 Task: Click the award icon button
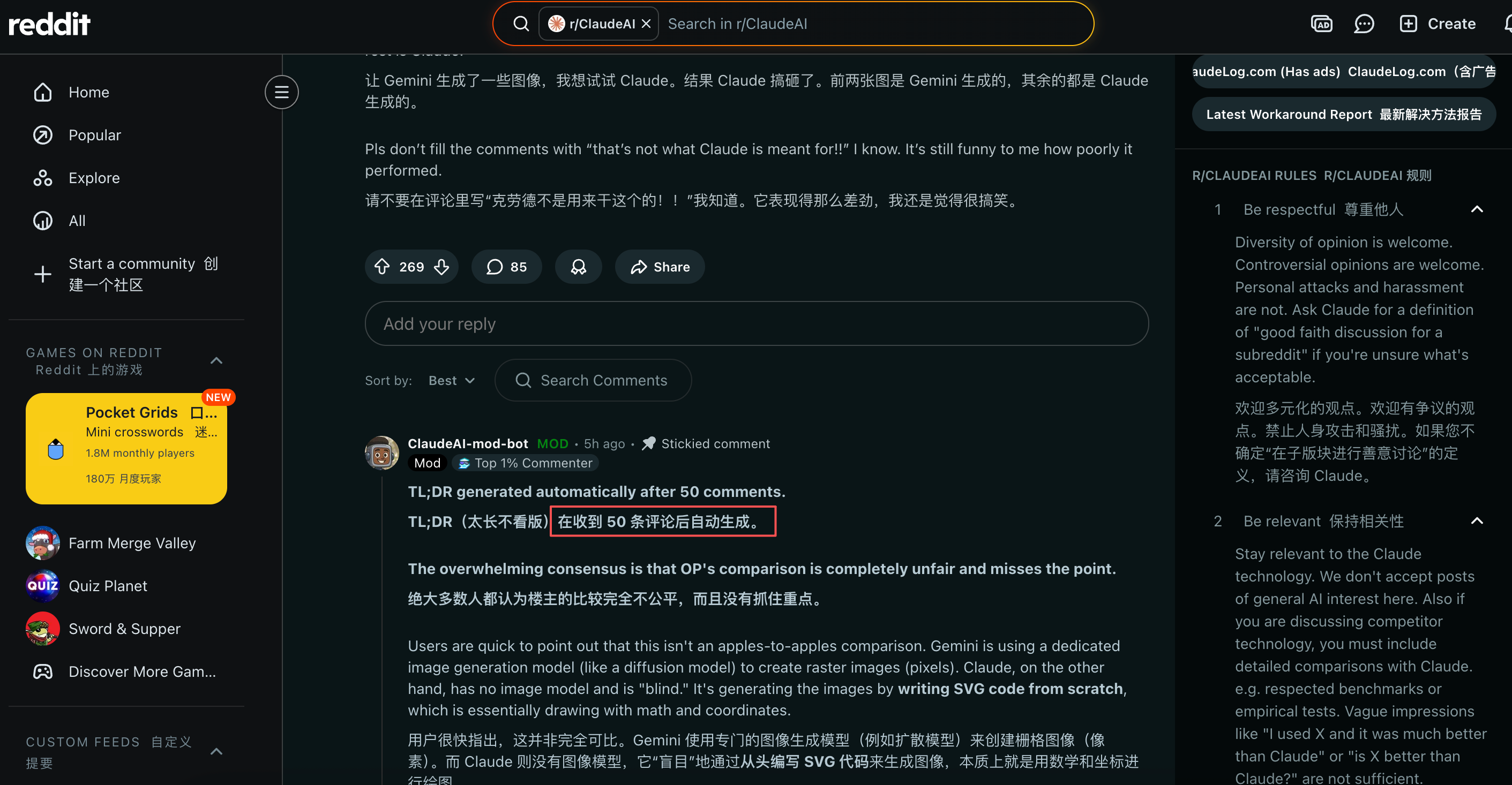click(578, 267)
